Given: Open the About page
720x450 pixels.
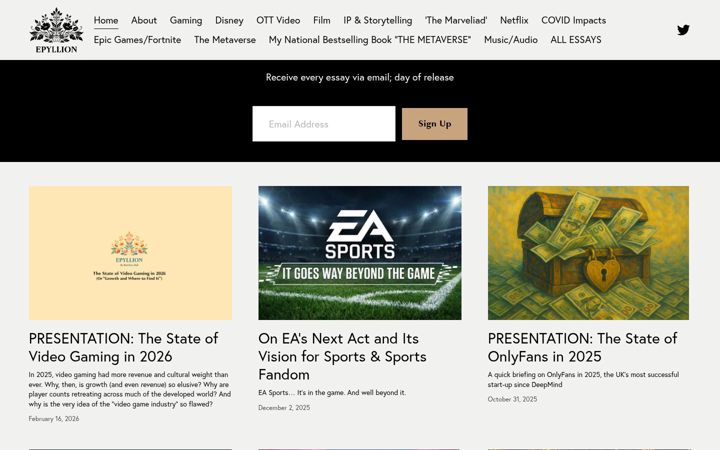Looking at the screenshot, I should tap(144, 20).
